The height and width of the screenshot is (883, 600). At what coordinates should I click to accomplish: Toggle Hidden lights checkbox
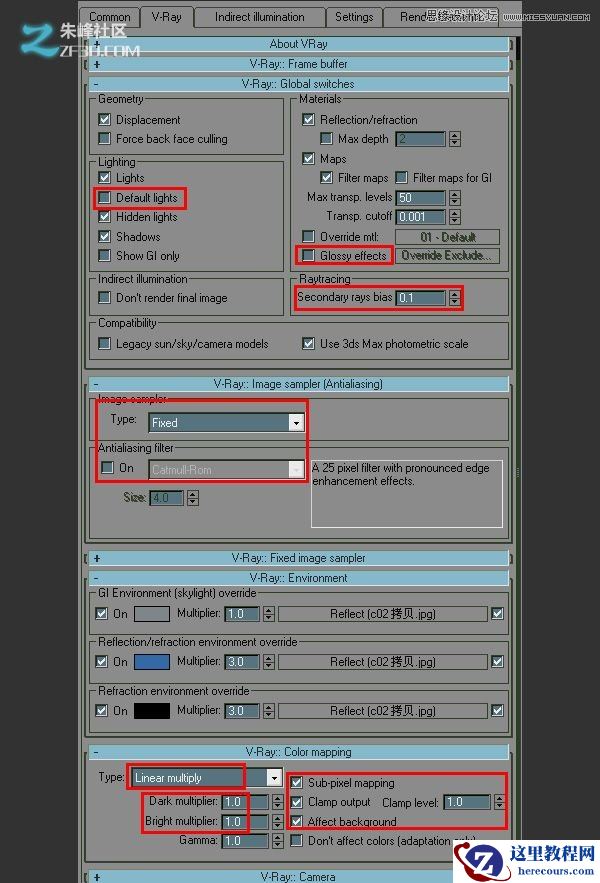(104, 217)
